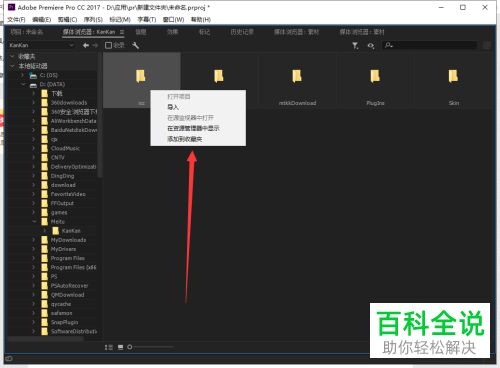Select the FFOutput folder row
Image resolution: width=500 pixels, height=368 pixels.
click(53, 203)
